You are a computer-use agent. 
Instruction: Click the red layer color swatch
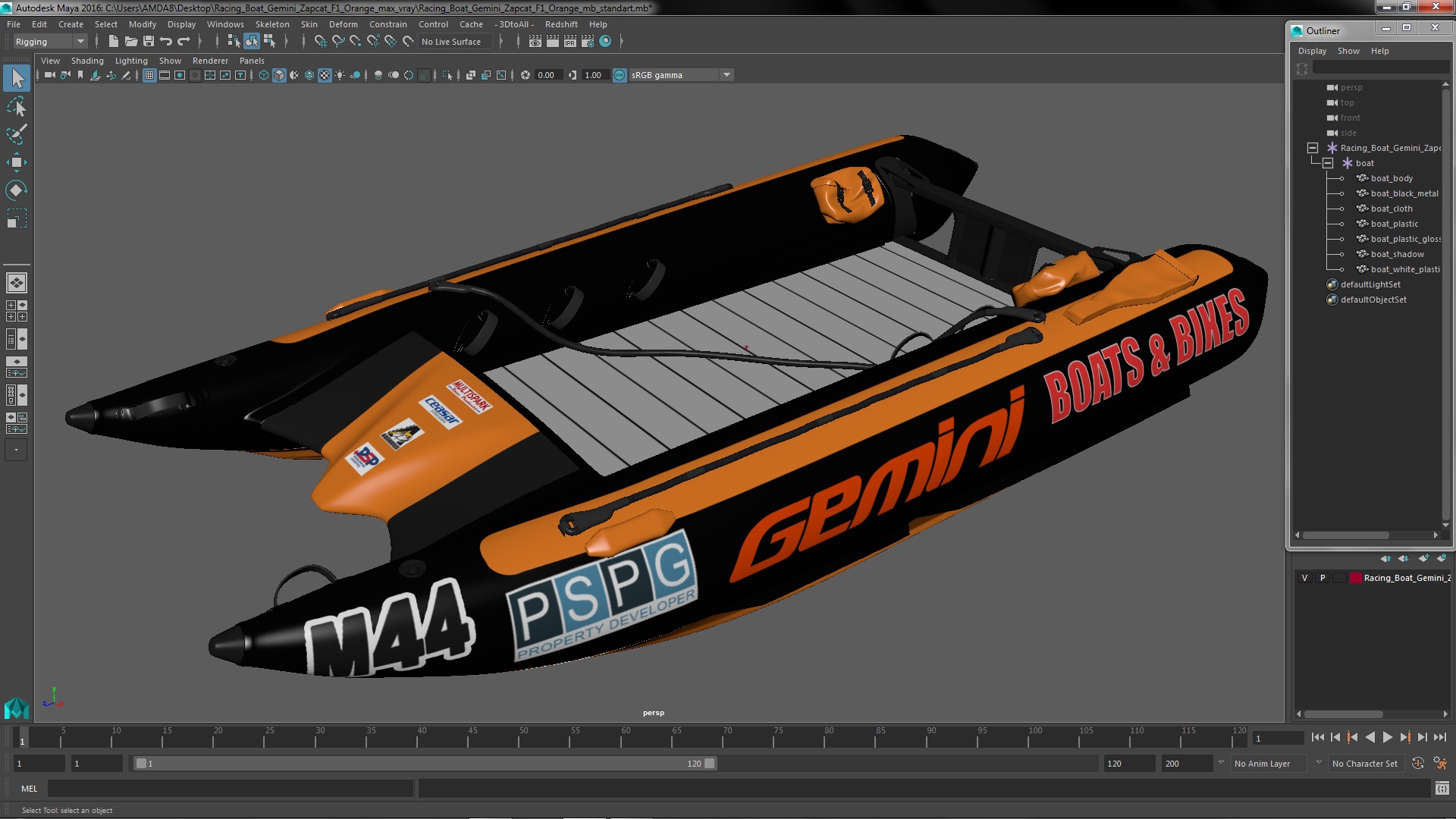pyautogui.click(x=1355, y=578)
